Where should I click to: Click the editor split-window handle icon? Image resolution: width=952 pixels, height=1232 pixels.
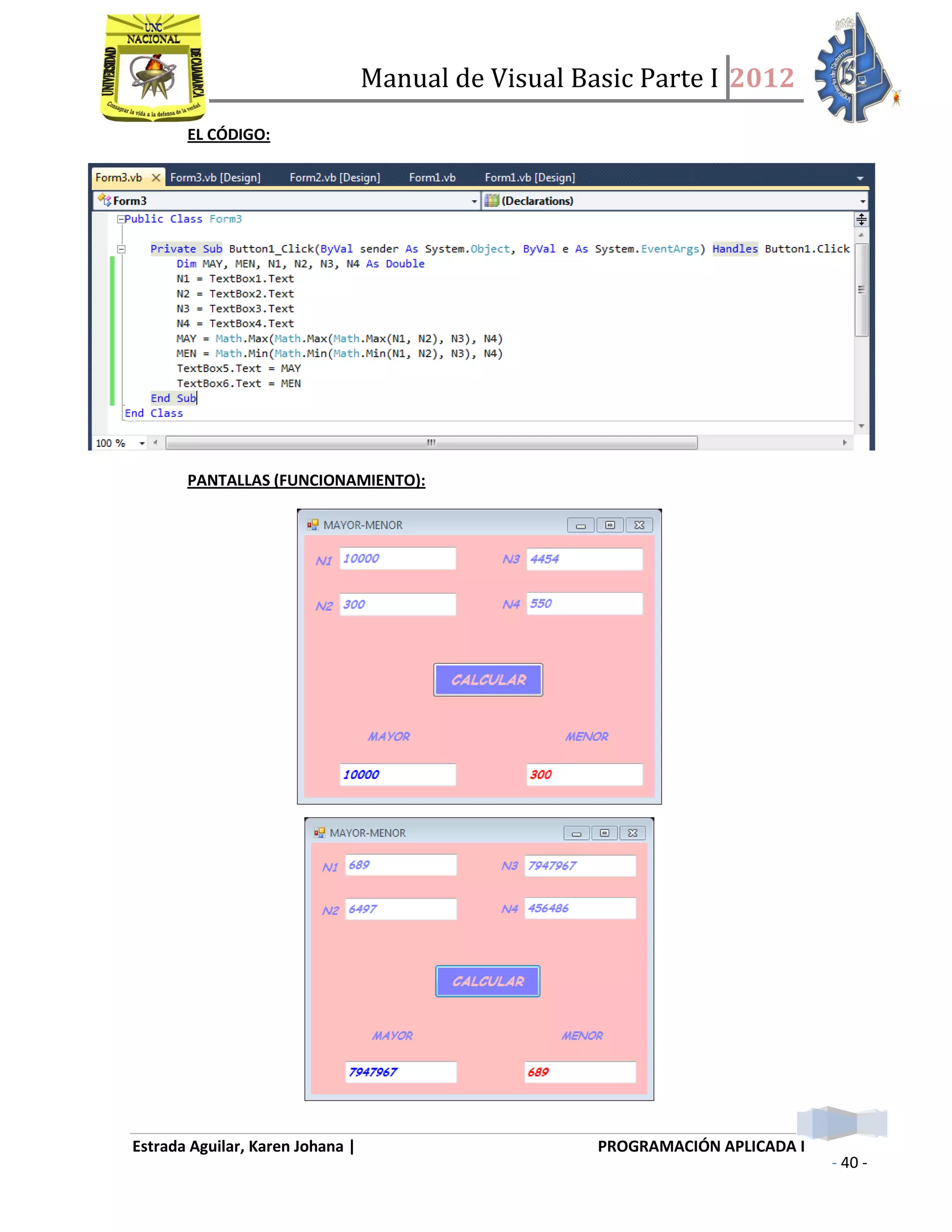[861, 219]
